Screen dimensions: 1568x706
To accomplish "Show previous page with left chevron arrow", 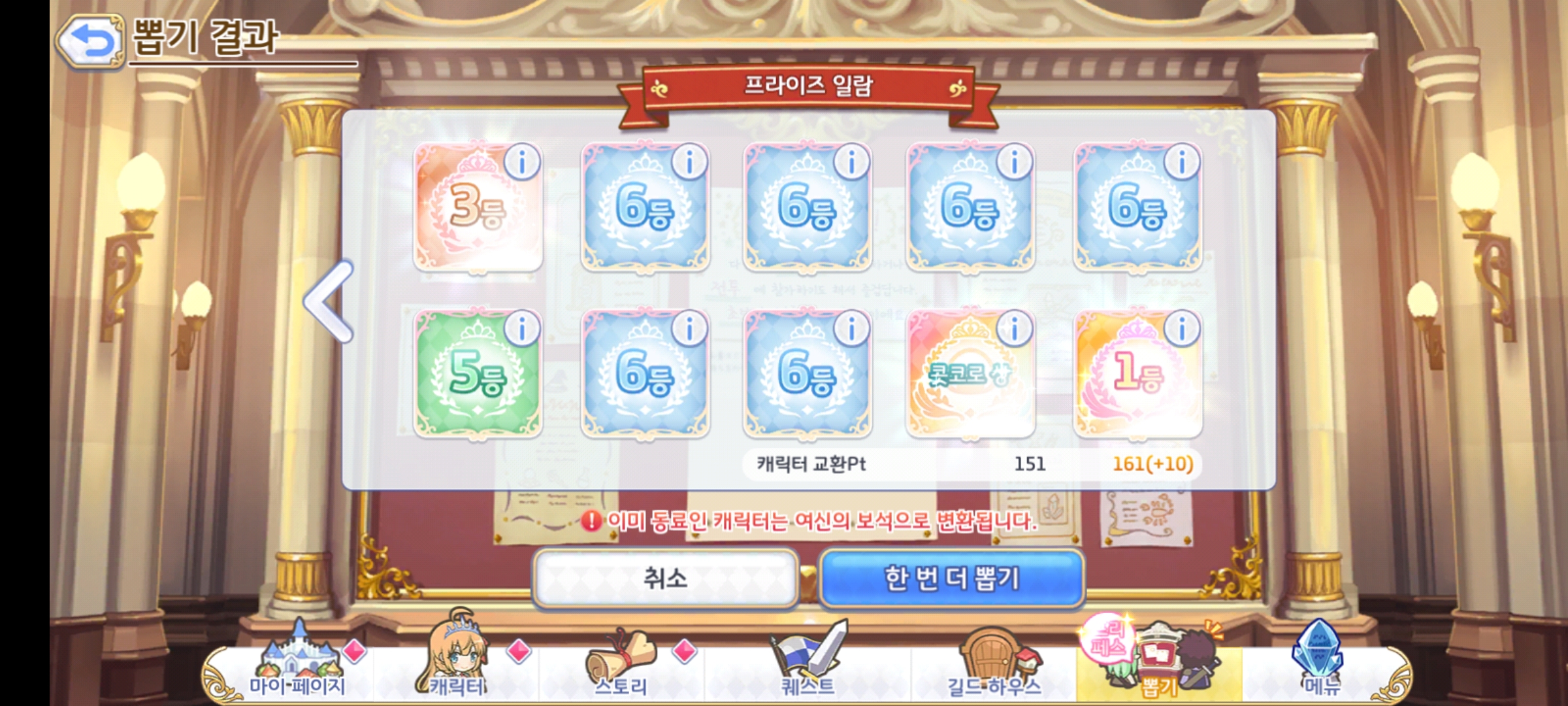I will [x=329, y=301].
